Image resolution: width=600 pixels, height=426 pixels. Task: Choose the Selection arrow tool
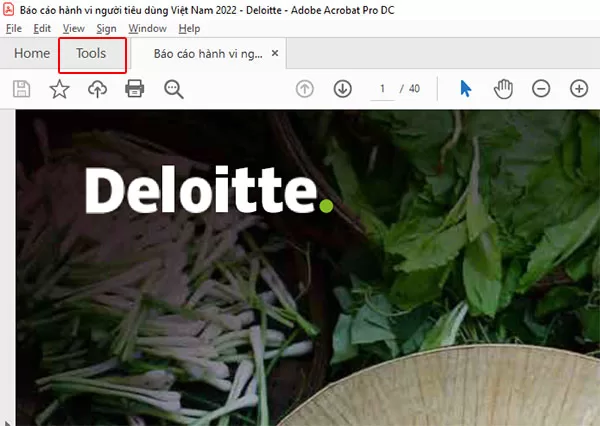coord(465,89)
